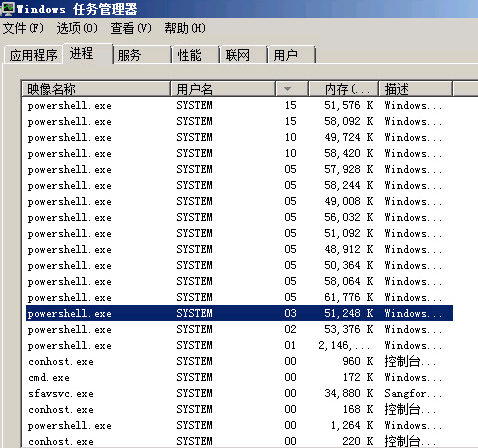The image size is (478, 448).
Task: Select powershell.exe row with 1,264 K memory
Action: click(239, 425)
